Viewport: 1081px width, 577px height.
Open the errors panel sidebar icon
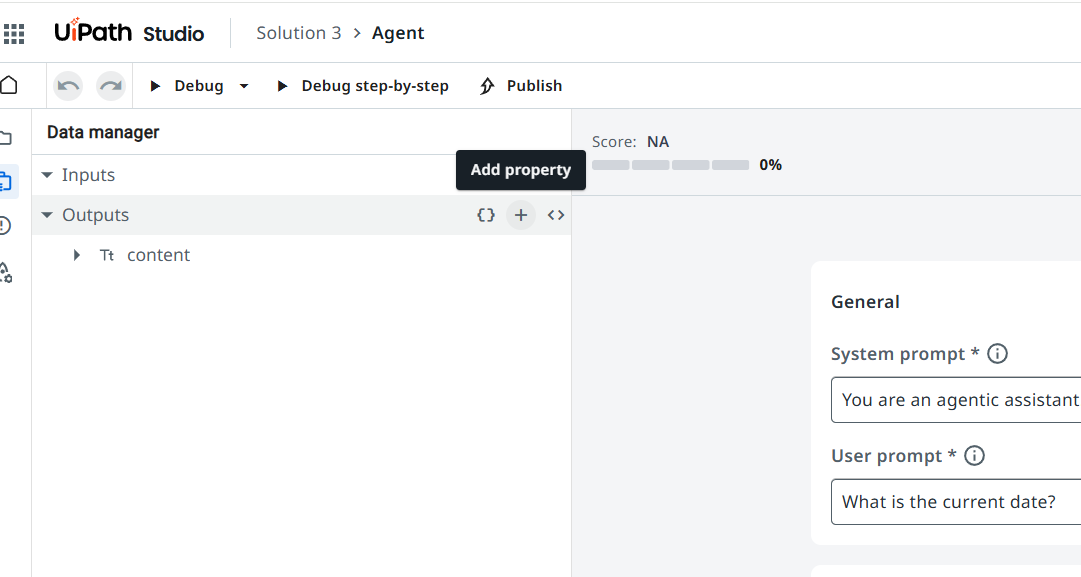(x=6, y=226)
